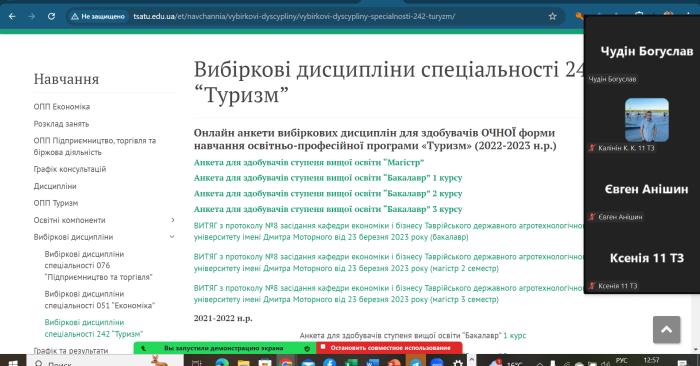Expand Освітні компоненти chevron arrow
This screenshot has height=366, width=700.
coord(173,220)
